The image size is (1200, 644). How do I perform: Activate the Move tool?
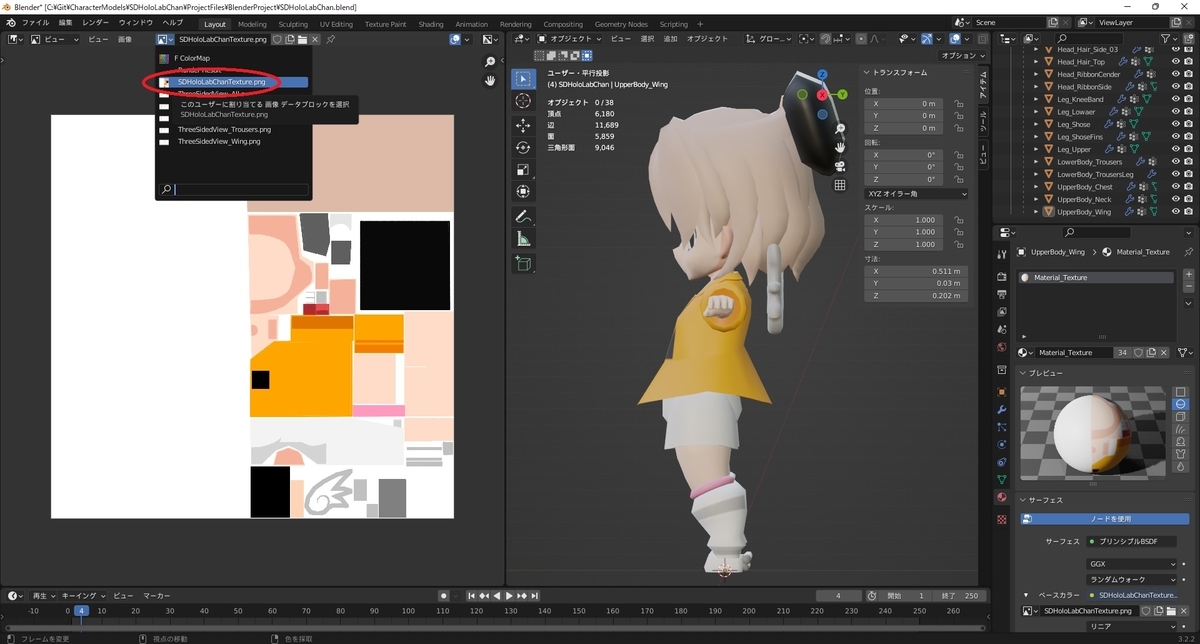523,125
